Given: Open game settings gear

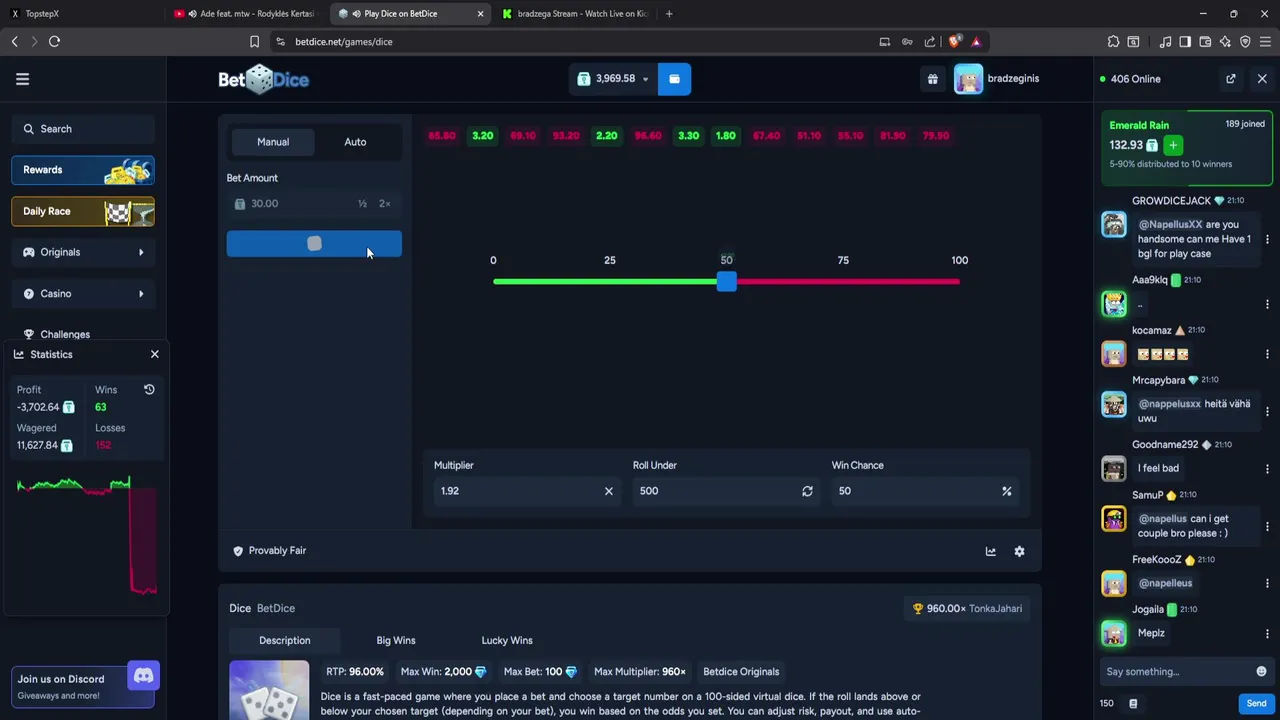Looking at the screenshot, I should click(x=1019, y=551).
